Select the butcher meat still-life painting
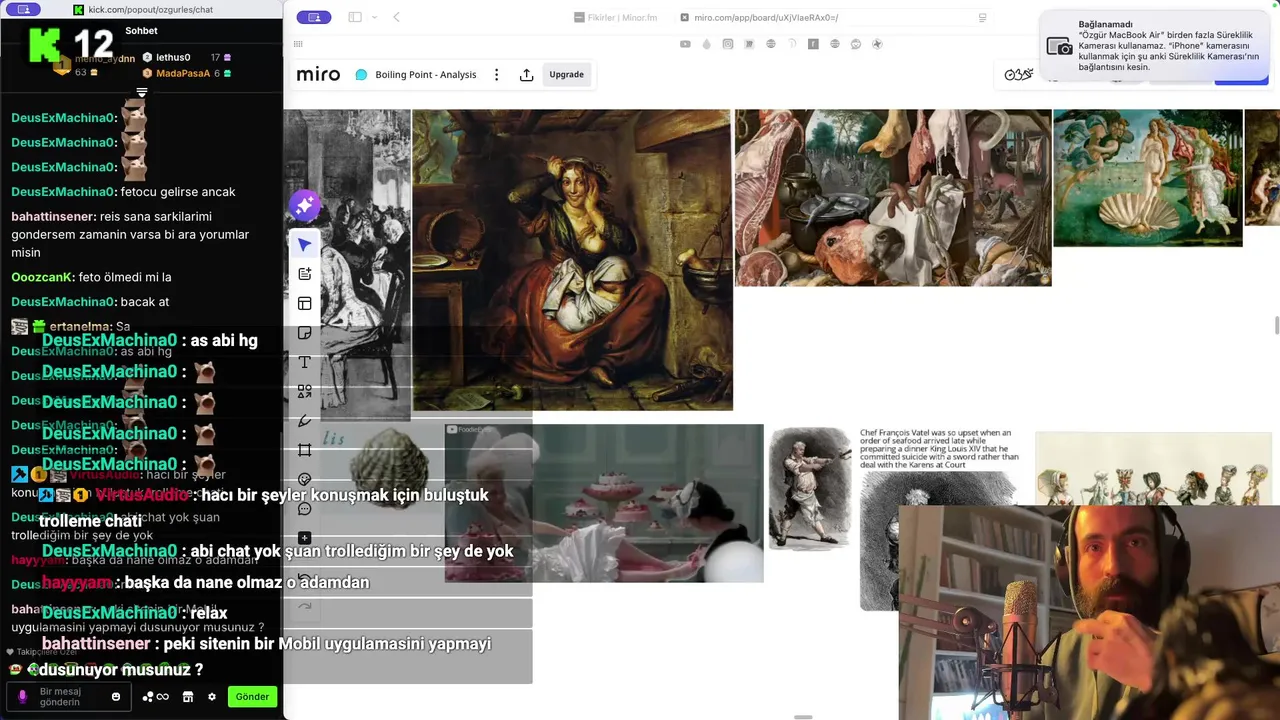 coord(893,198)
